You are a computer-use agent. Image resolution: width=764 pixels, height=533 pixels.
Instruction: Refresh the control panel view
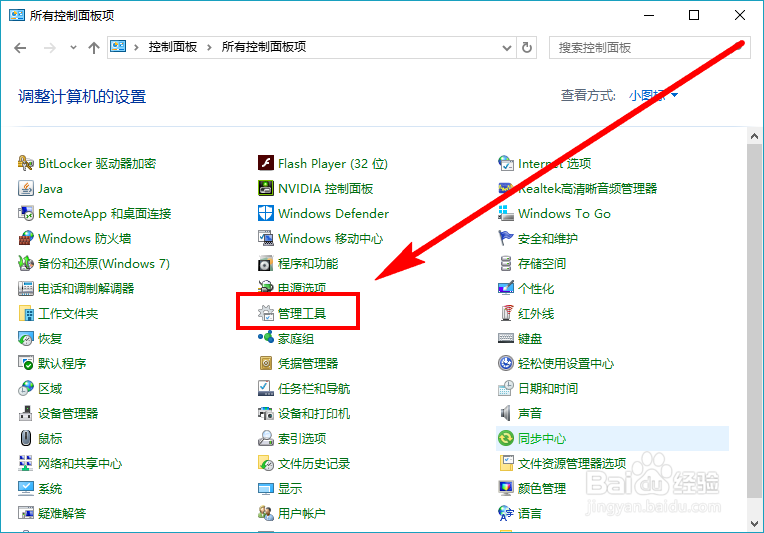pos(527,48)
